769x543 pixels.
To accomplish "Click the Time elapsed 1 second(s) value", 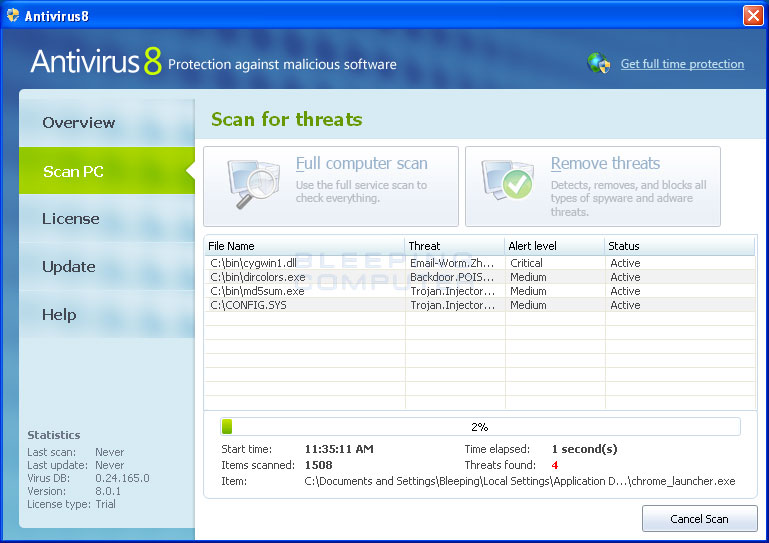I will (x=584, y=449).
